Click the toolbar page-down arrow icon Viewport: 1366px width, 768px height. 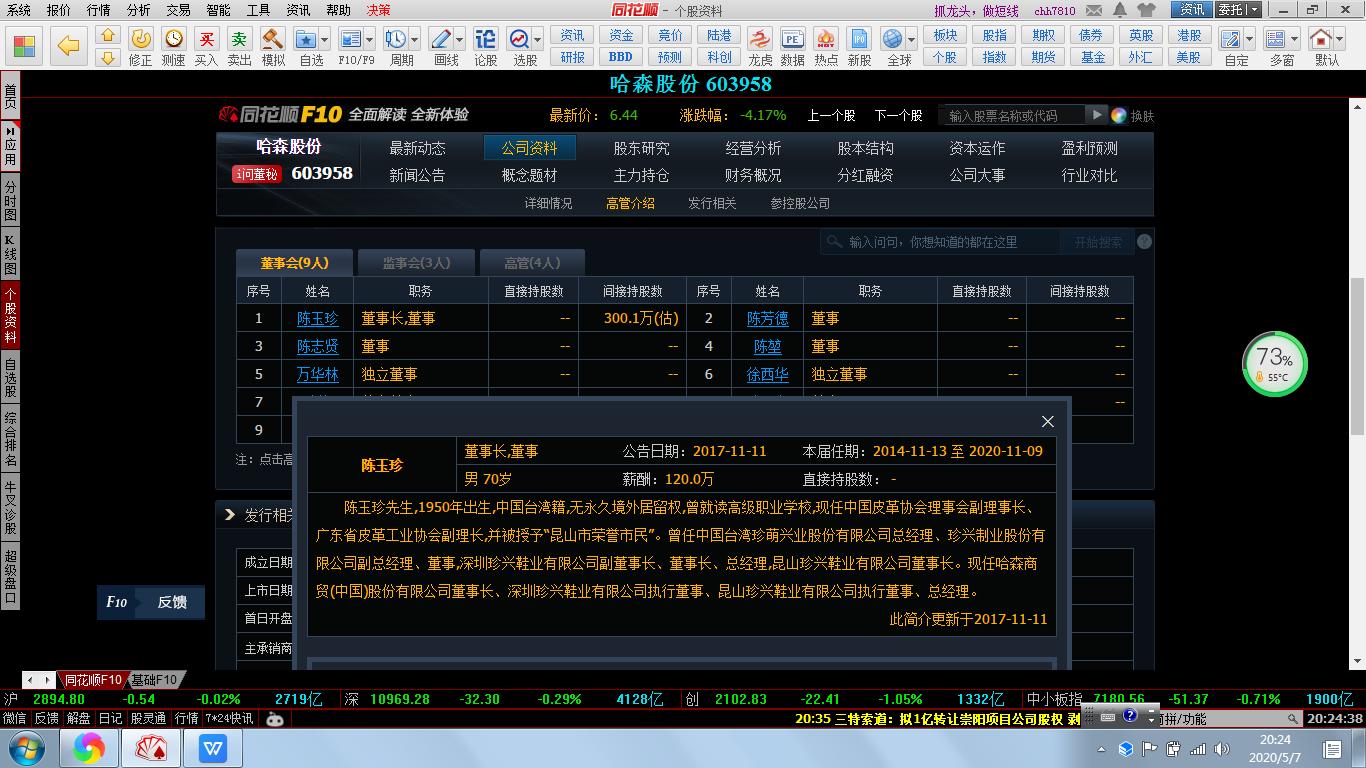pos(108,57)
